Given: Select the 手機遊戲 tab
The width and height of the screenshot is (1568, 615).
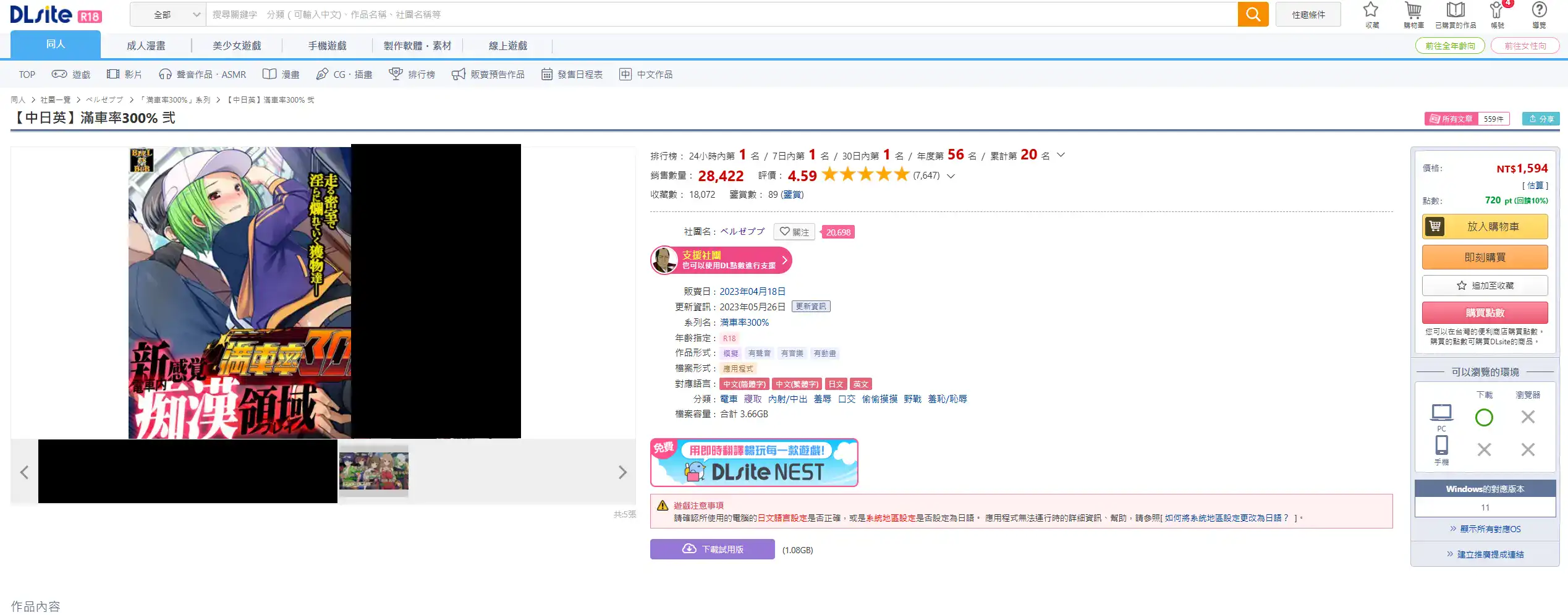Looking at the screenshot, I should pyautogui.click(x=327, y=46).
